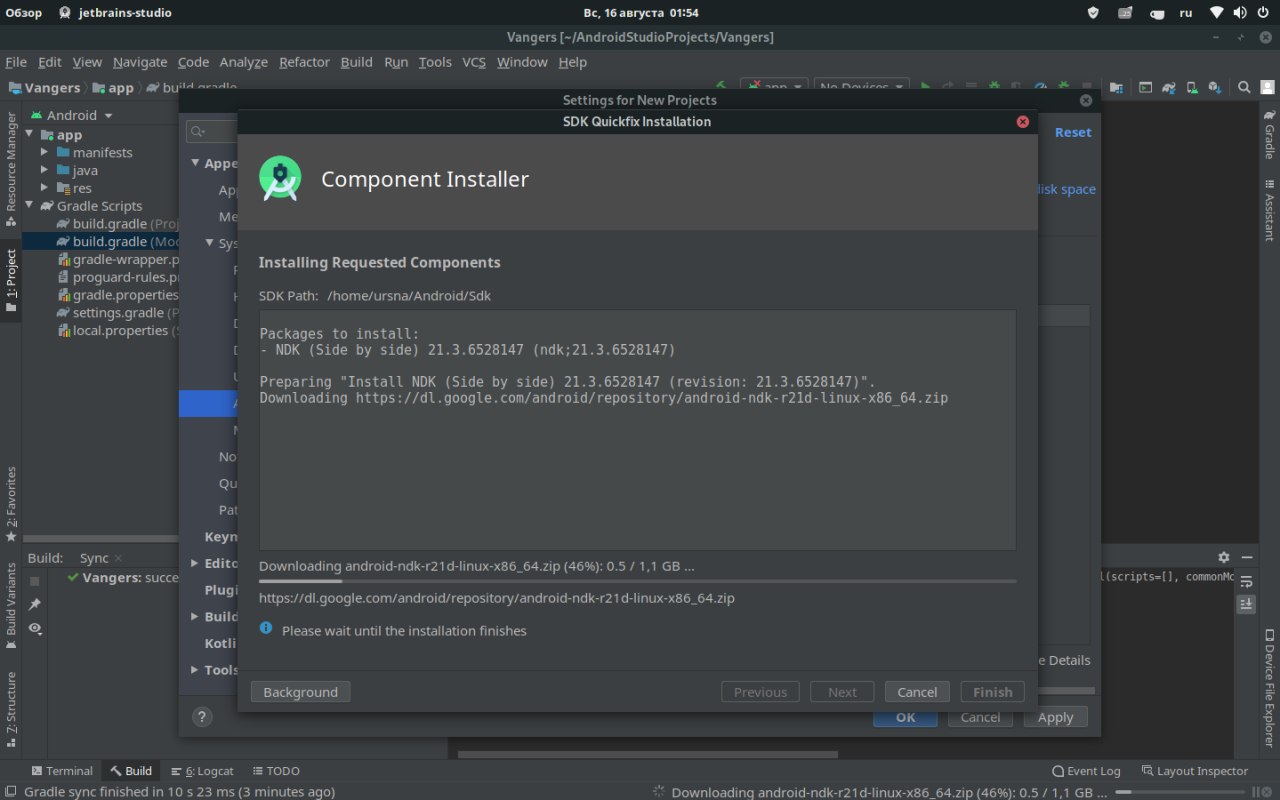
Task: Close SDK Quickfix Installation dialog
Action: pos(1023,121)
